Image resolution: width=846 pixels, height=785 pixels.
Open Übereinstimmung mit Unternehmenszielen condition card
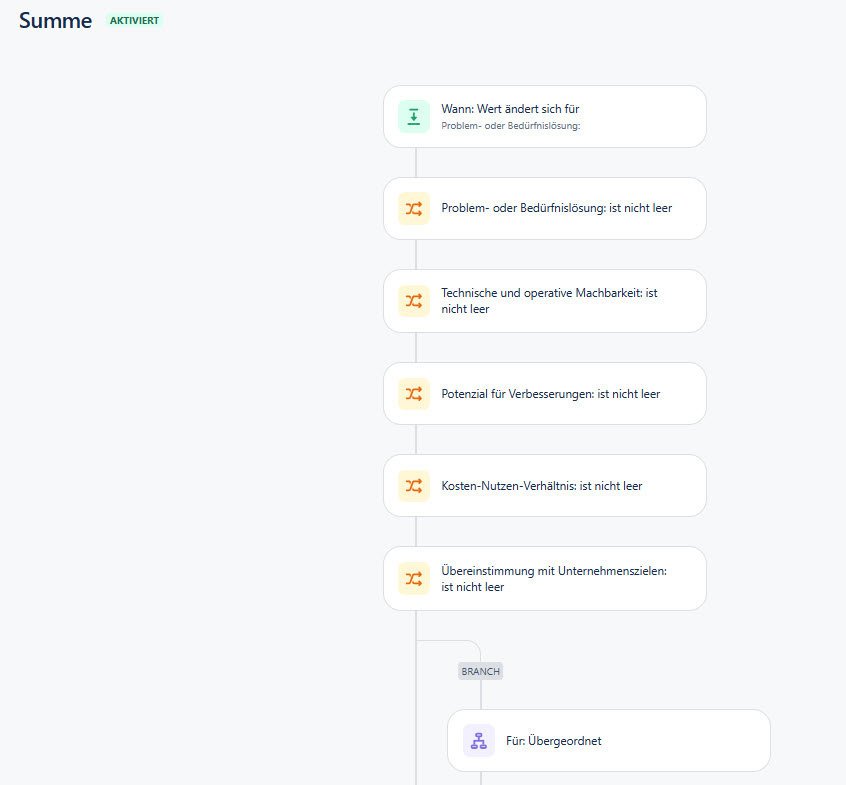(x=545, y=579)
